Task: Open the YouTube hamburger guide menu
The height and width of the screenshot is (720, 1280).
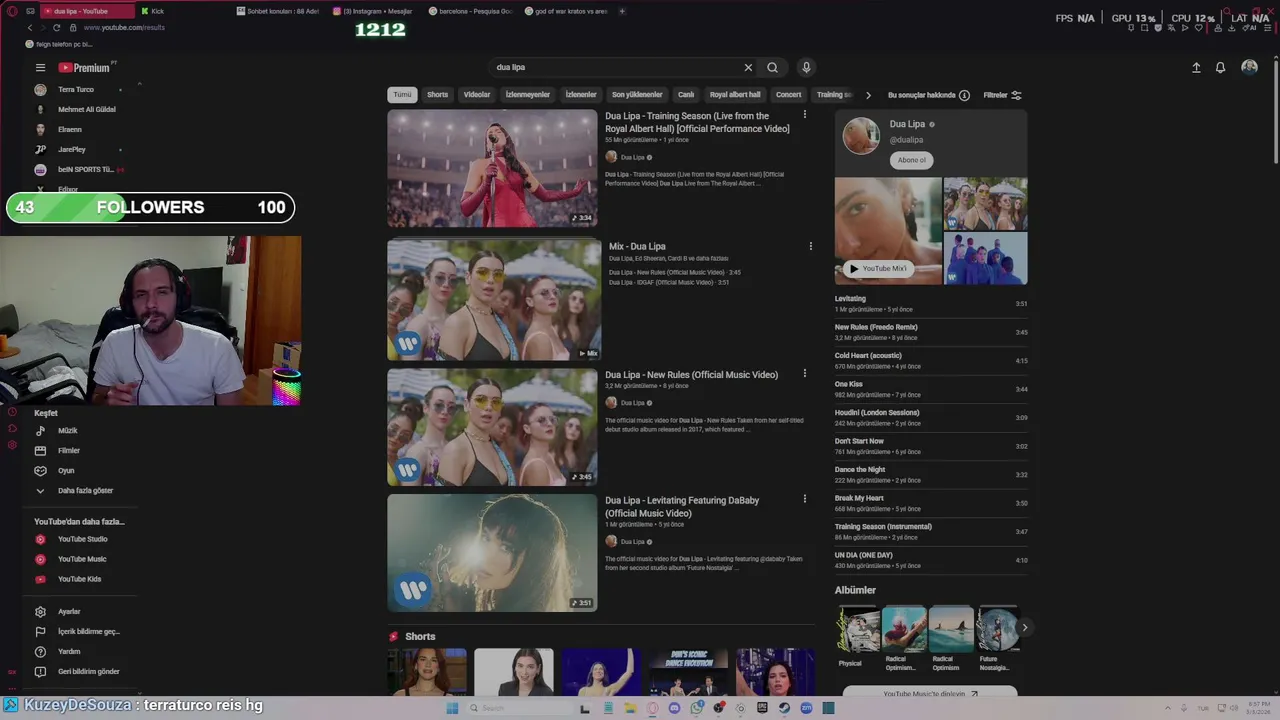Action: pos(40,68)
